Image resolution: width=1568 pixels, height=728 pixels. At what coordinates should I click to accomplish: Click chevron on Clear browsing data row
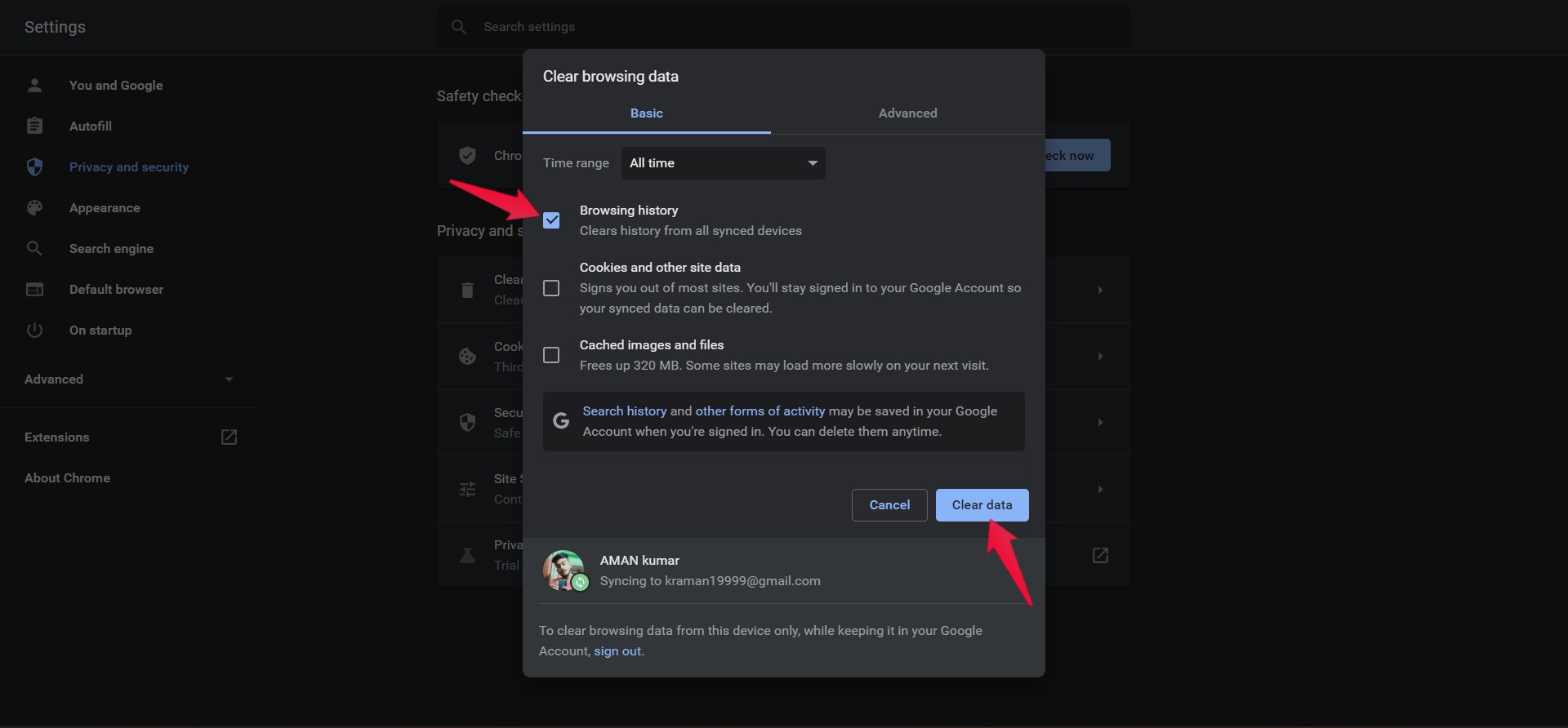1100,290
